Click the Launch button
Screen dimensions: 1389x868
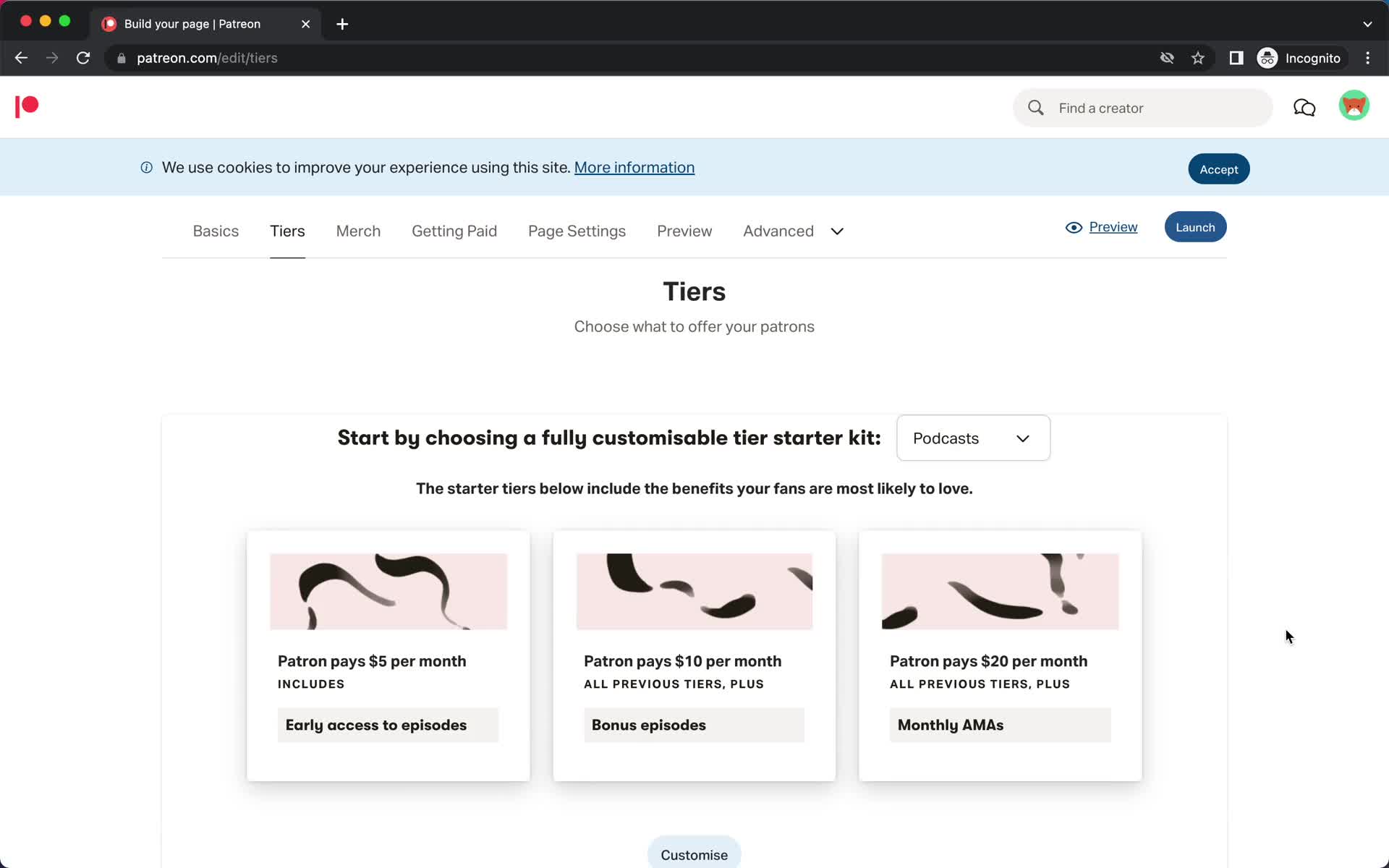[x=1196, y=226]
